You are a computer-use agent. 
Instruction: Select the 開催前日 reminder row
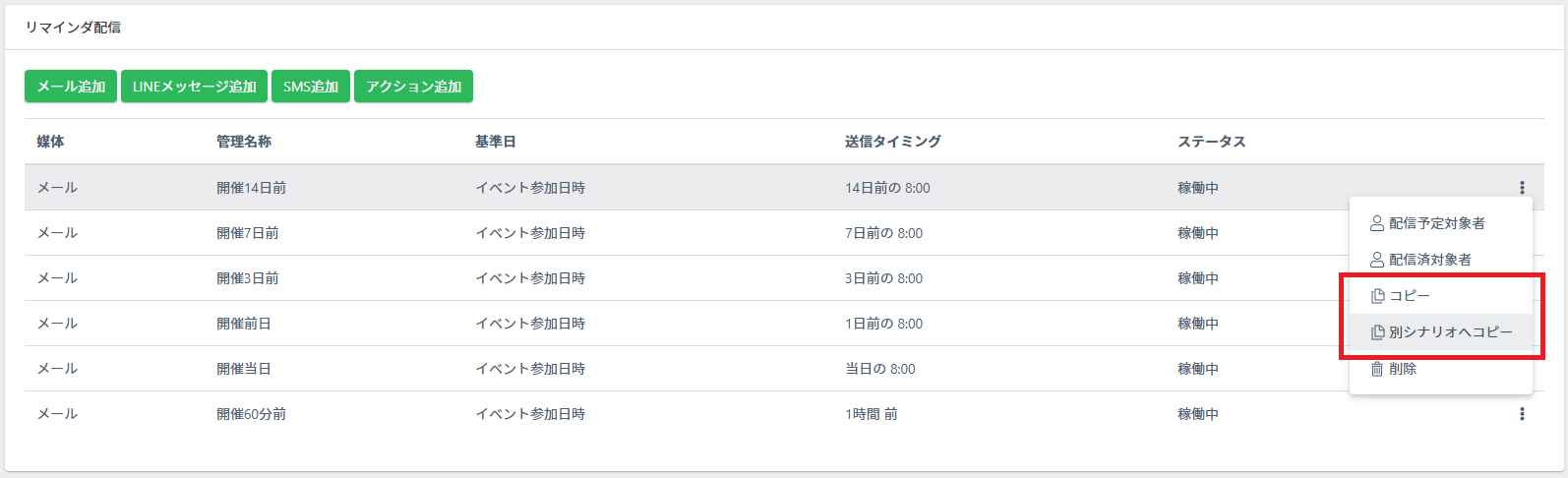[784, 324]
